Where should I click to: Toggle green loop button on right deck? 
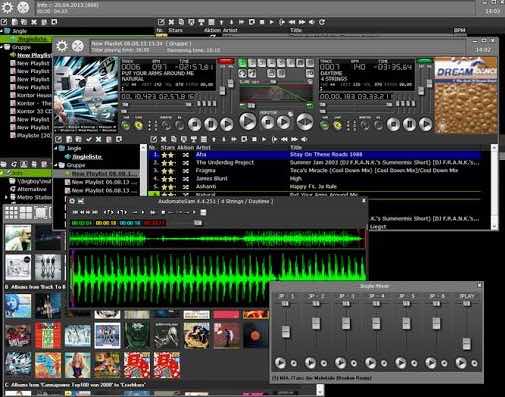click(324, 125)
